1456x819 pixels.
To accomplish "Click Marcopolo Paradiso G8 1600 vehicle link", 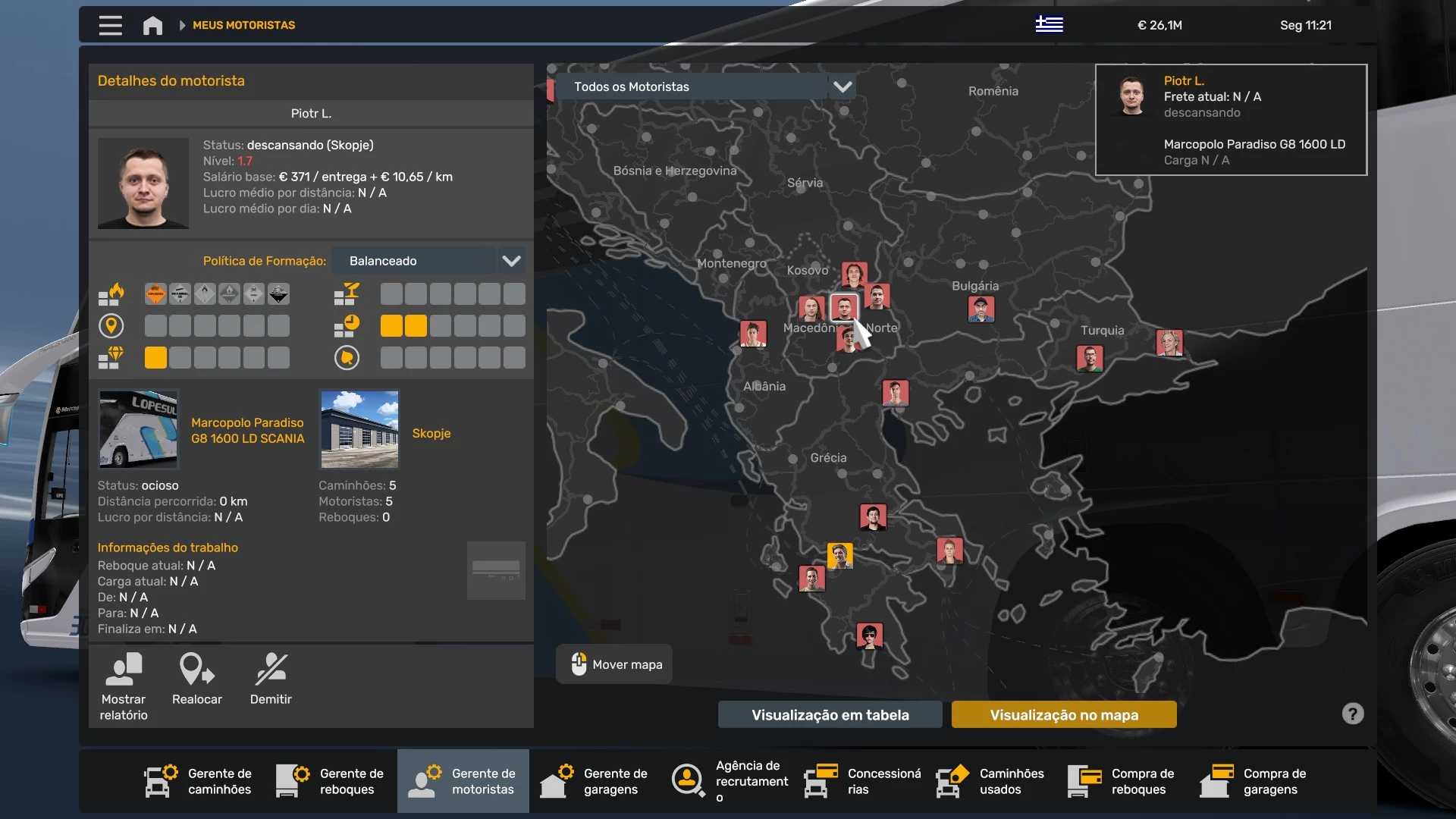I will click(x=247, y=430).
